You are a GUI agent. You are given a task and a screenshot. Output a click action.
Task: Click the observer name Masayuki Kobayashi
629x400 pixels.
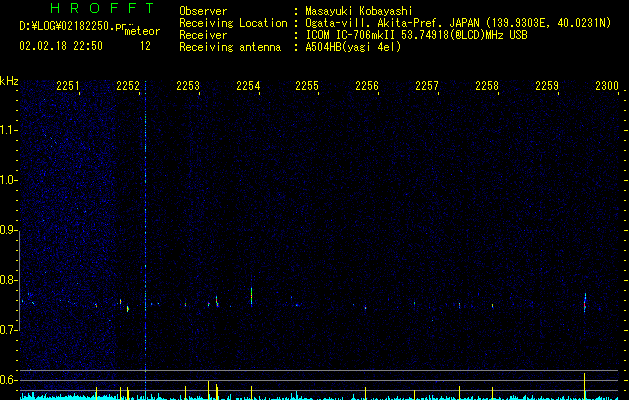click(x=359, y=11)
